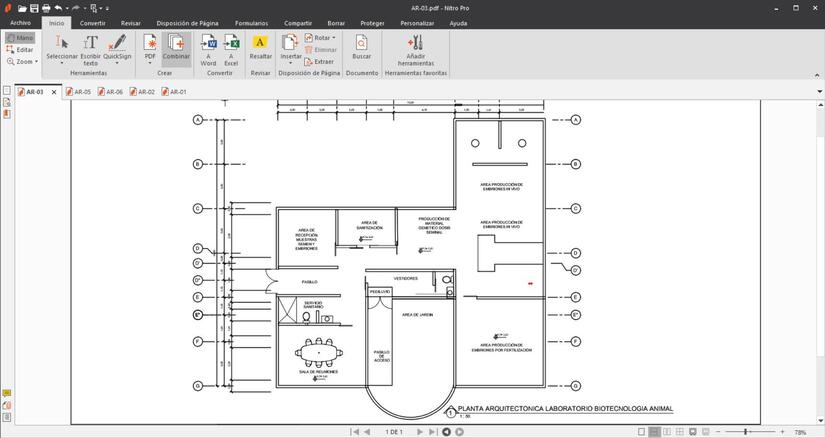Open the Formularios ribbon tab
This screenshot has width=825, height=438.
click(251, 22)
